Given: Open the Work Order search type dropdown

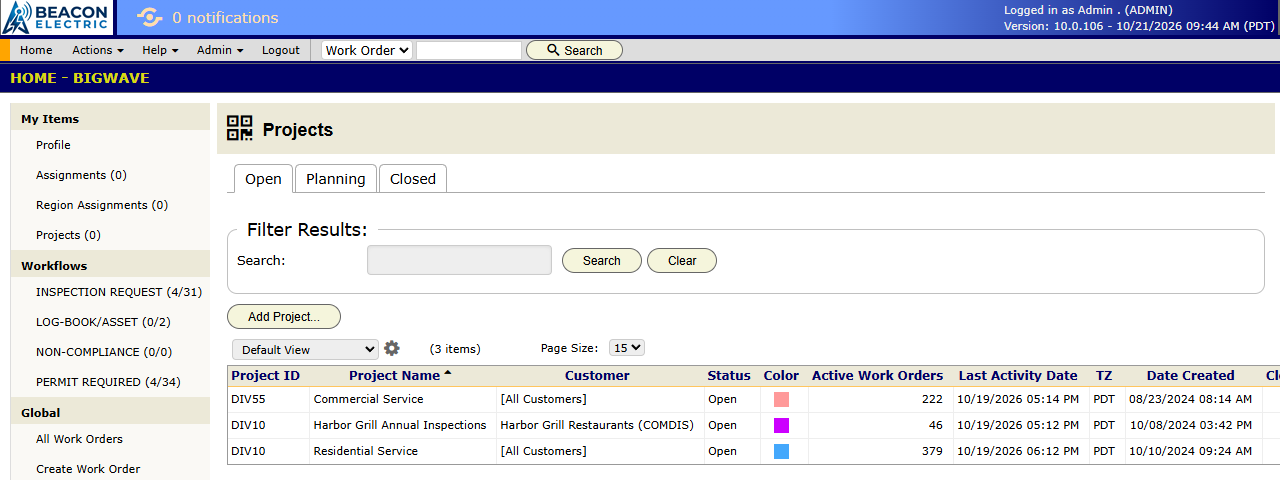Looking at the screenshot, I should (x=367, y=50).
